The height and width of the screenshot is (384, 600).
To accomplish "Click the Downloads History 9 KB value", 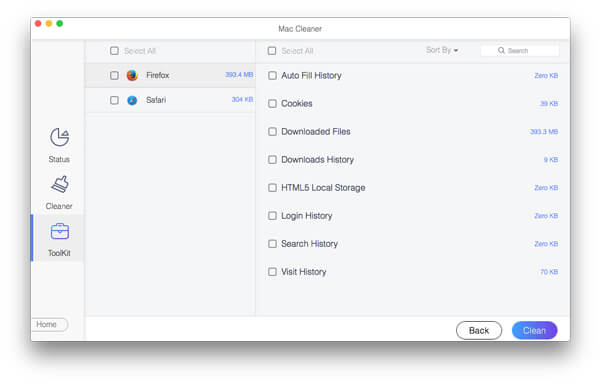I will [551, 159].
